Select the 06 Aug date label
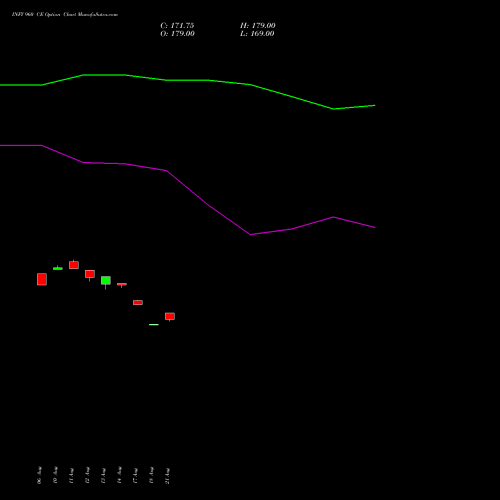This screenshot has width=500, height=500. pos(39,475)
